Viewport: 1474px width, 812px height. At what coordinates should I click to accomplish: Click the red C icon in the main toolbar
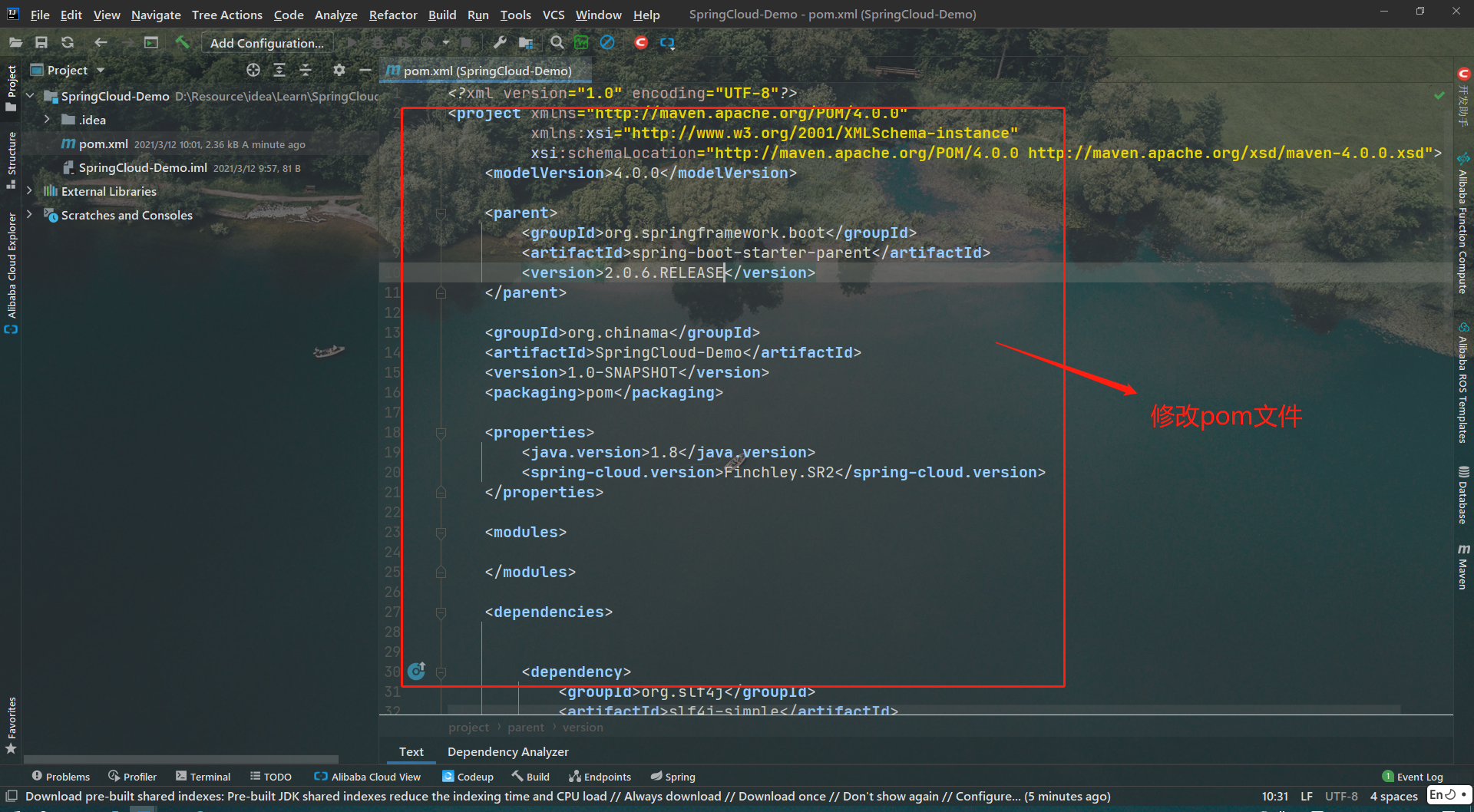coord(641,43)
